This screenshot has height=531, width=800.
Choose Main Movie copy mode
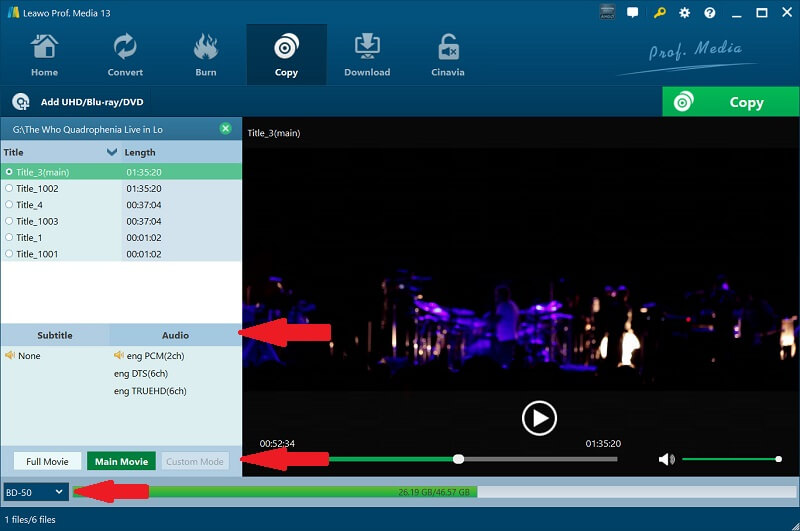tap(121, 461)
